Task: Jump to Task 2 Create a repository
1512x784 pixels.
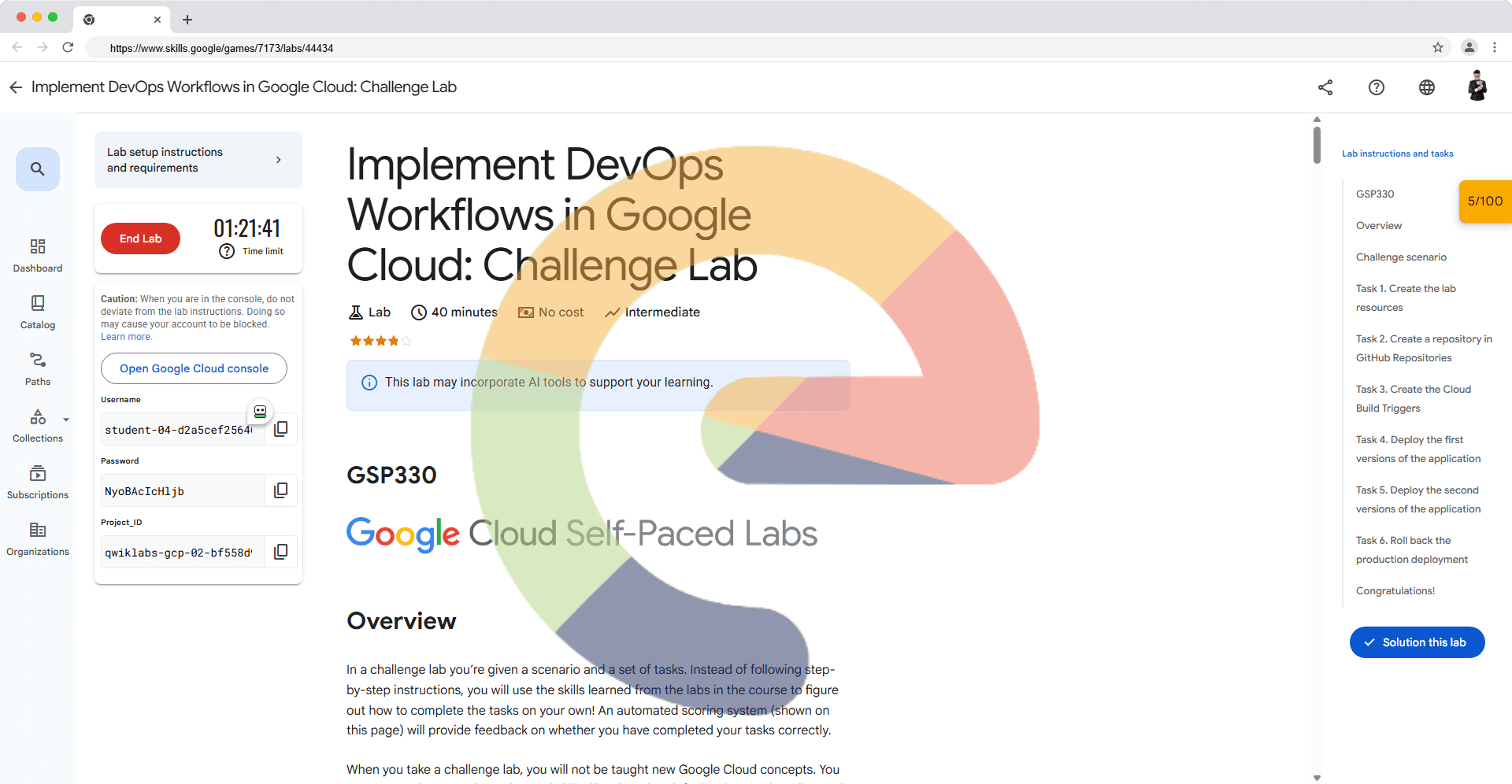Action: pos(1424,348)
